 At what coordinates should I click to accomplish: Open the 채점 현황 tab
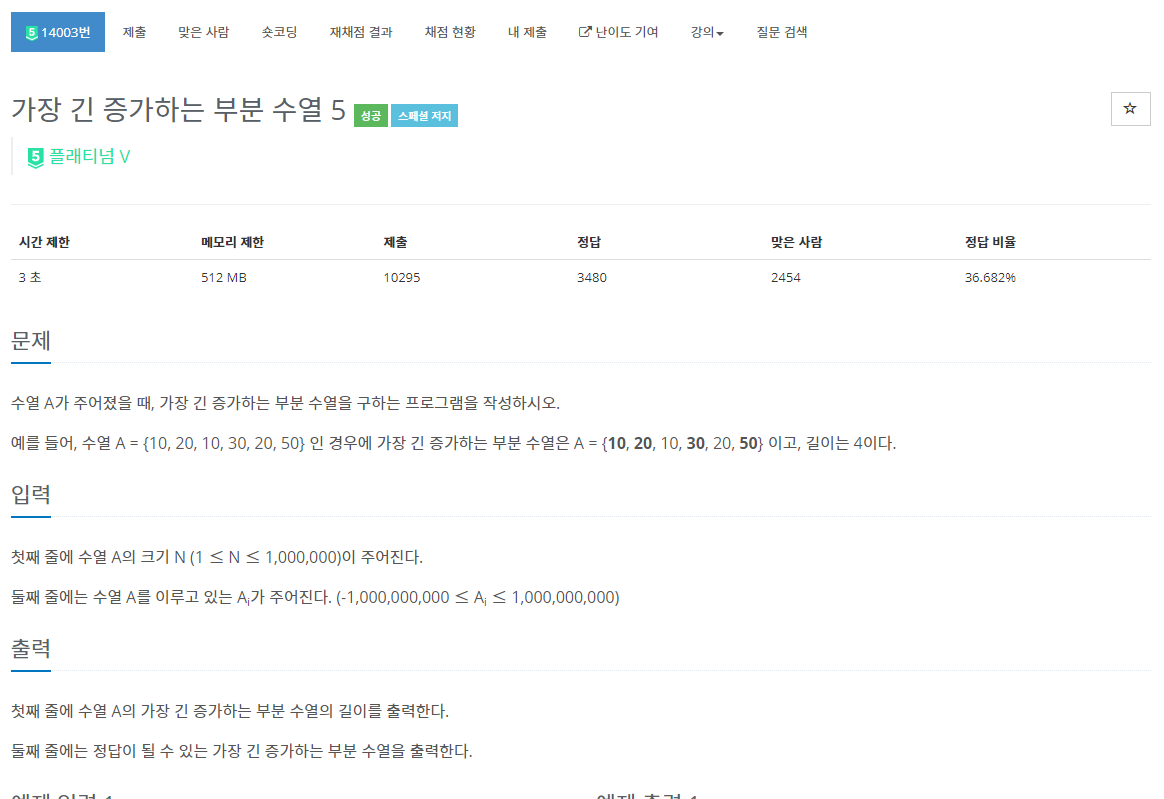tap(450, 32)
